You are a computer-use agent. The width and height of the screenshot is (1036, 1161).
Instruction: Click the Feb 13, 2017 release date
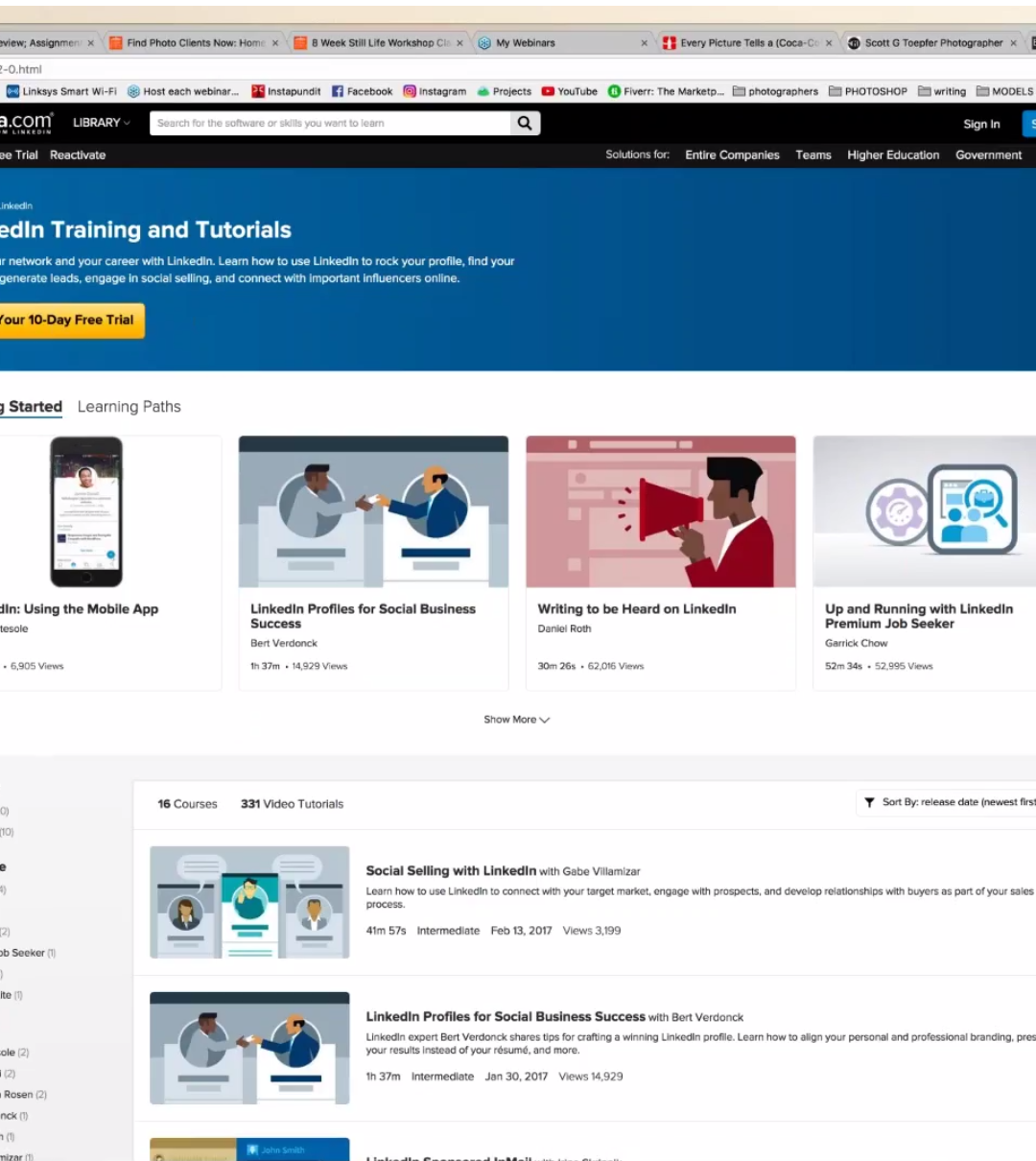(521, 931)
